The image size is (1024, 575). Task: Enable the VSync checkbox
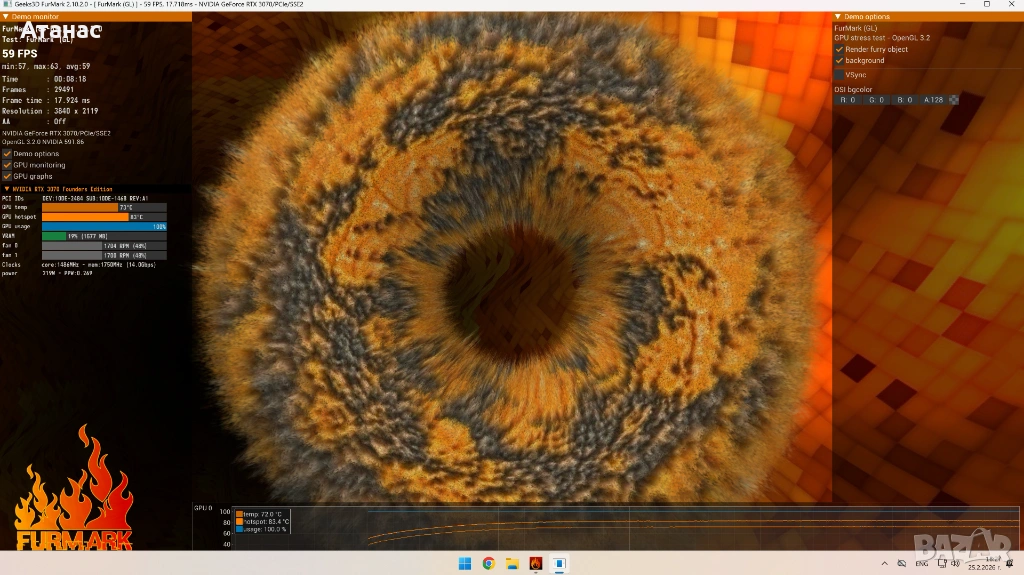839,75
